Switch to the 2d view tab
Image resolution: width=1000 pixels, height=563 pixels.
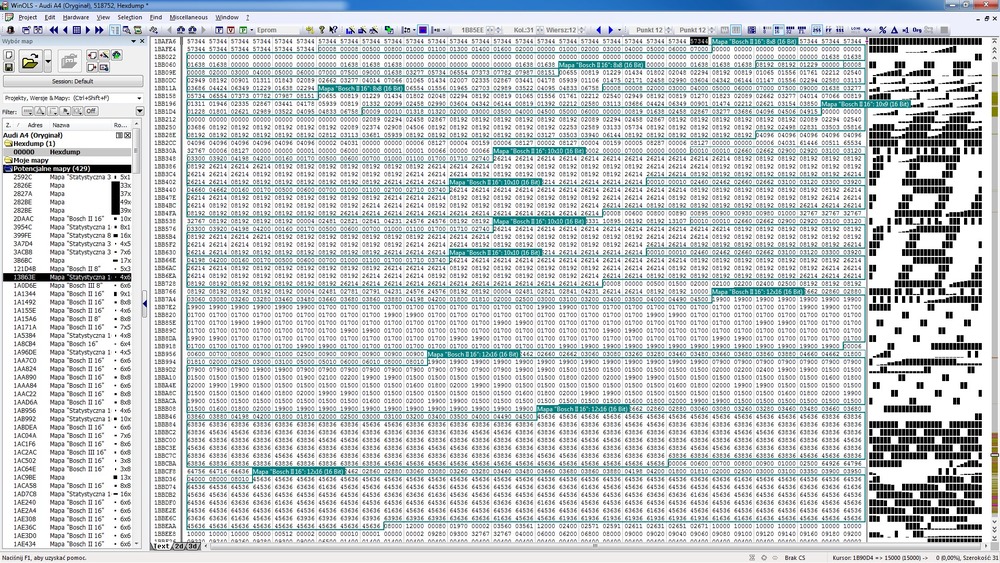179,546
